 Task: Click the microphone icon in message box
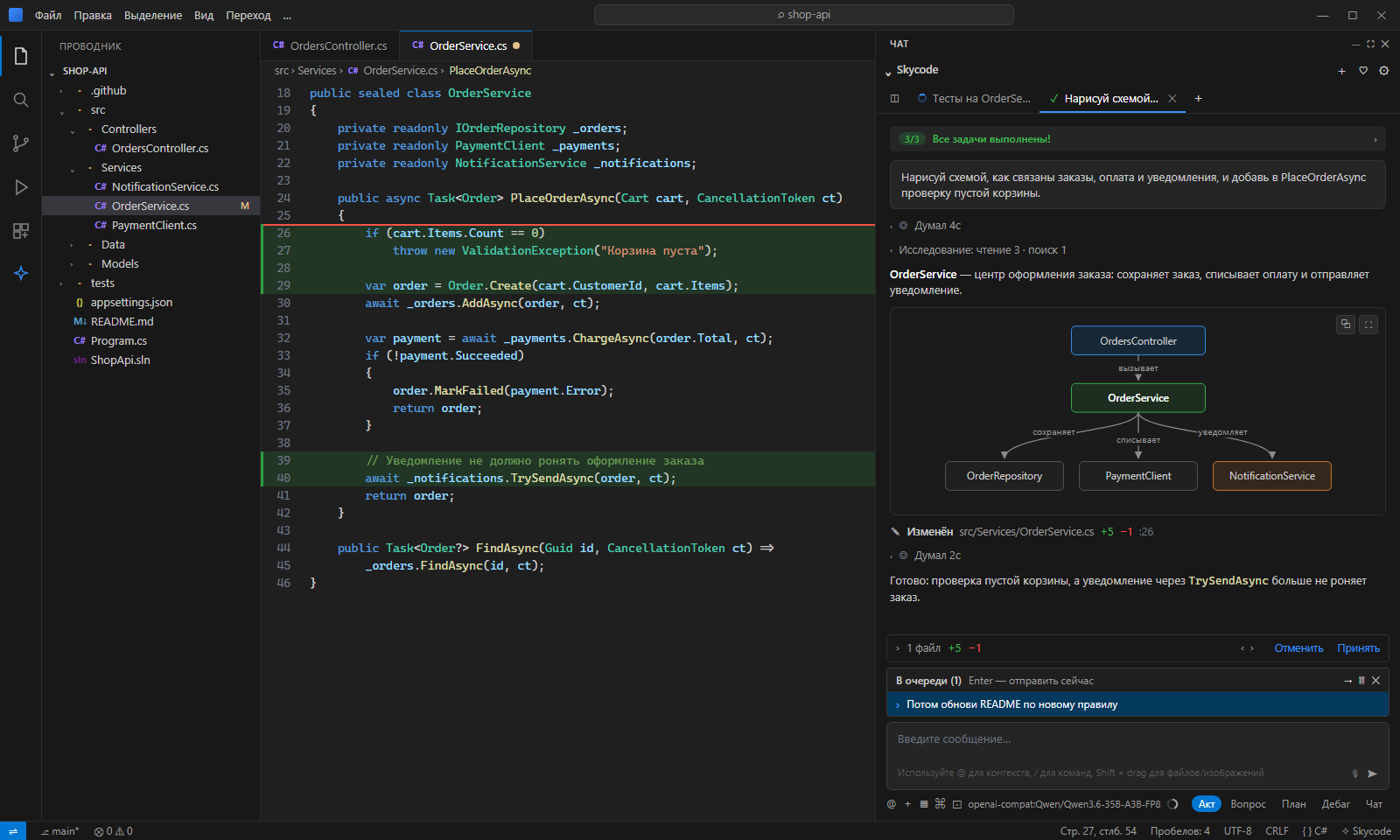[x=1355, y=773]
